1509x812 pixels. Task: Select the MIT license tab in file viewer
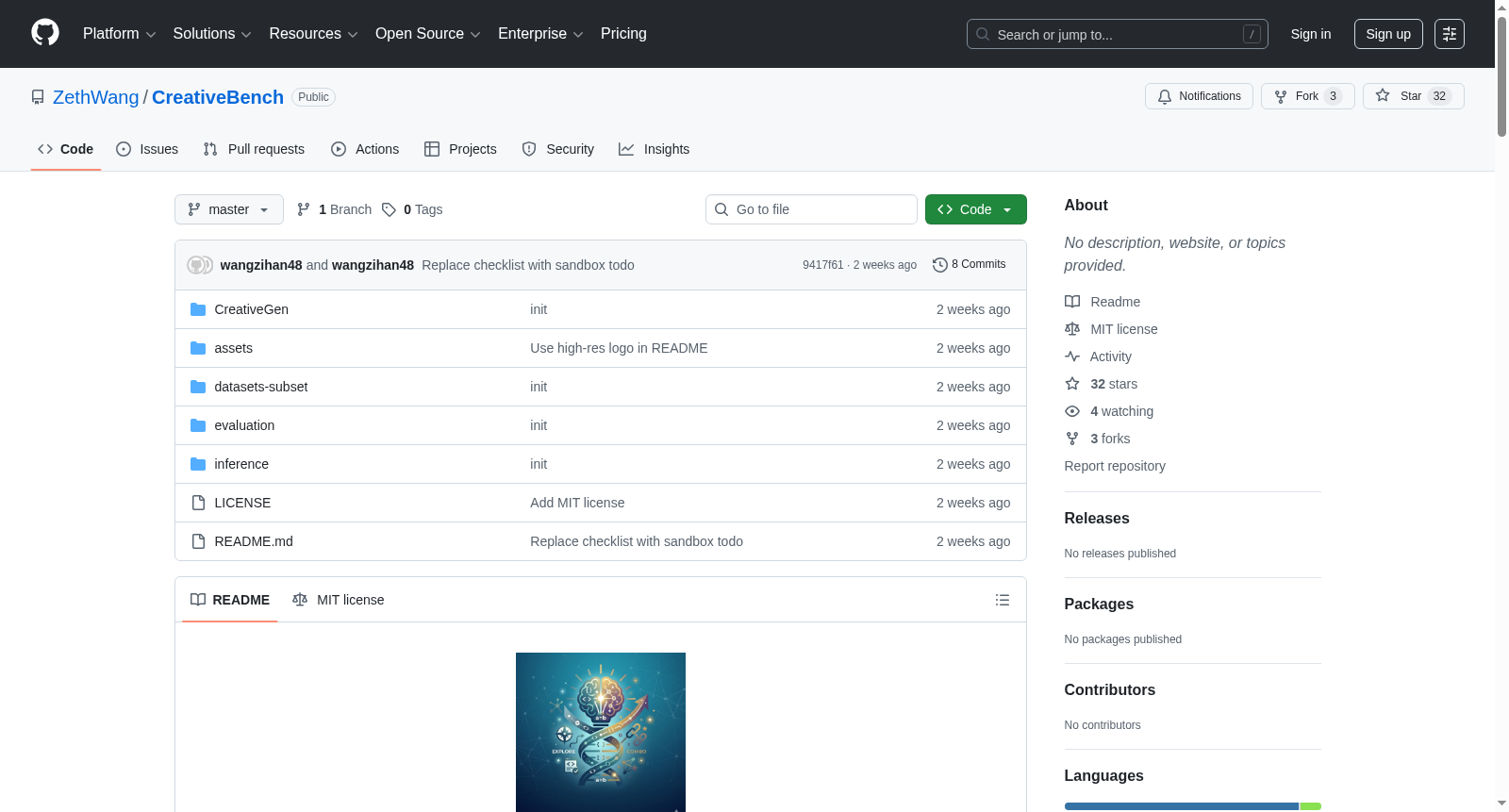click(339, 600)
